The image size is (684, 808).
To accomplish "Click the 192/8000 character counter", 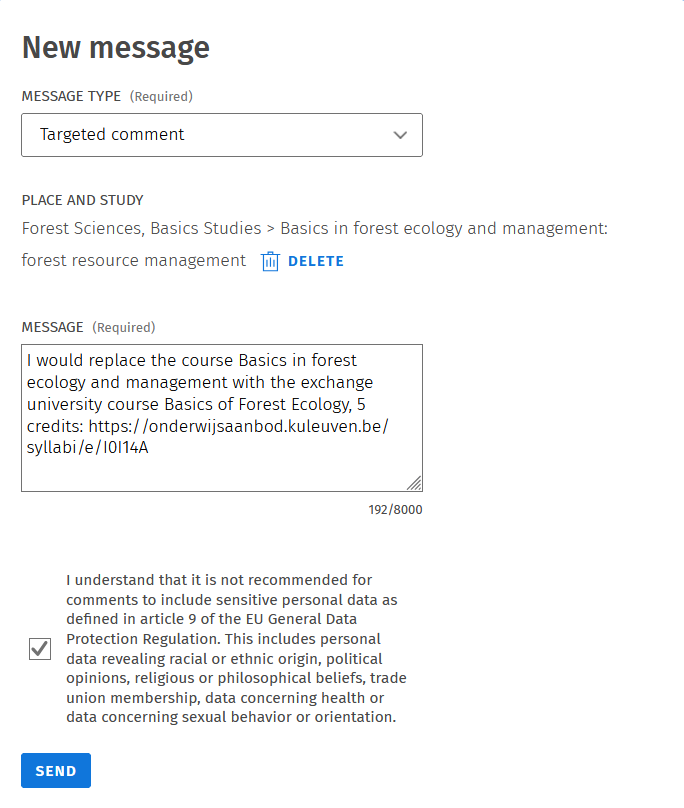I will tap(395, 510).
